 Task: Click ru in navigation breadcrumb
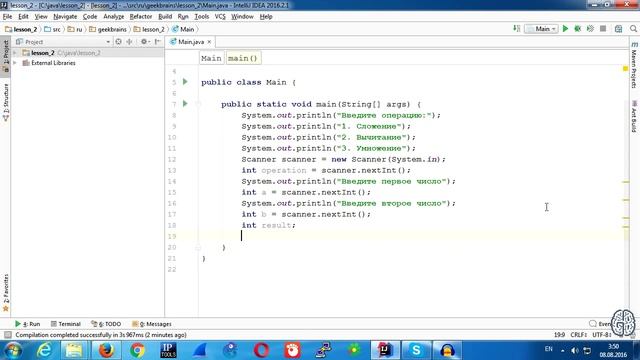click(75, 29)
